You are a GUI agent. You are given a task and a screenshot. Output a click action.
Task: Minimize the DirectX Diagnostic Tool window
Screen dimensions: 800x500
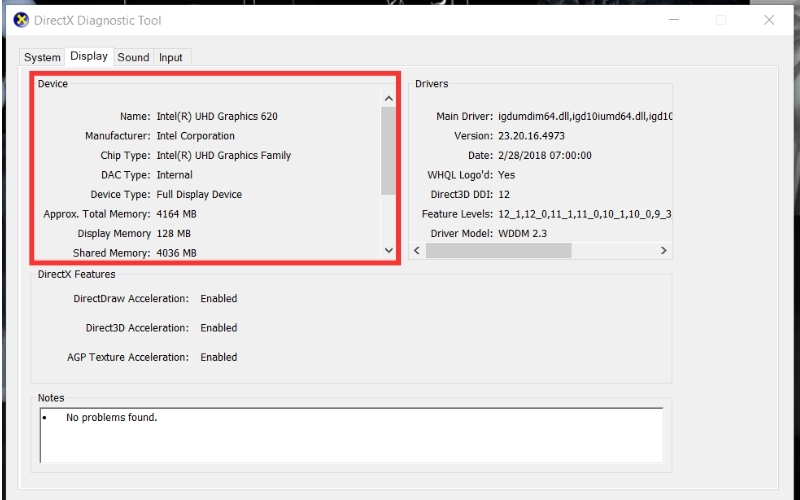675,20
